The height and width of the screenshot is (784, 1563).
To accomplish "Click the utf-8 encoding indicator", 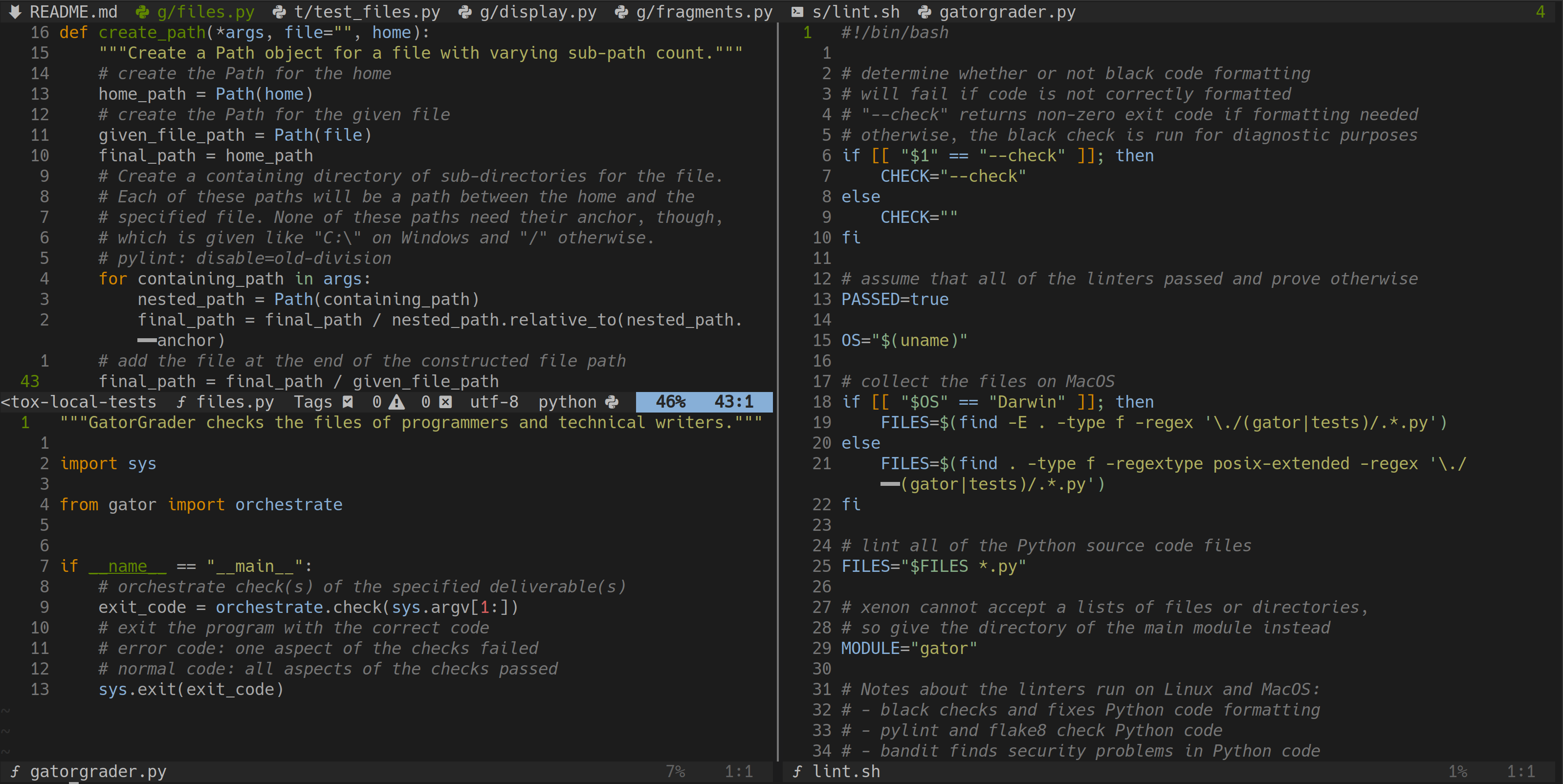I will pos(494,402).
